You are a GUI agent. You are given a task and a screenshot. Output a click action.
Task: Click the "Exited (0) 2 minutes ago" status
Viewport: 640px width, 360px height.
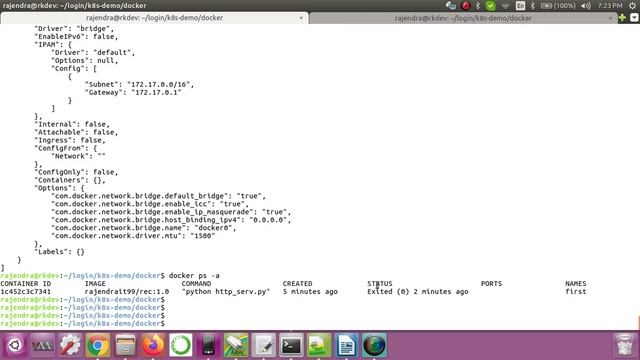click(418, 292)
